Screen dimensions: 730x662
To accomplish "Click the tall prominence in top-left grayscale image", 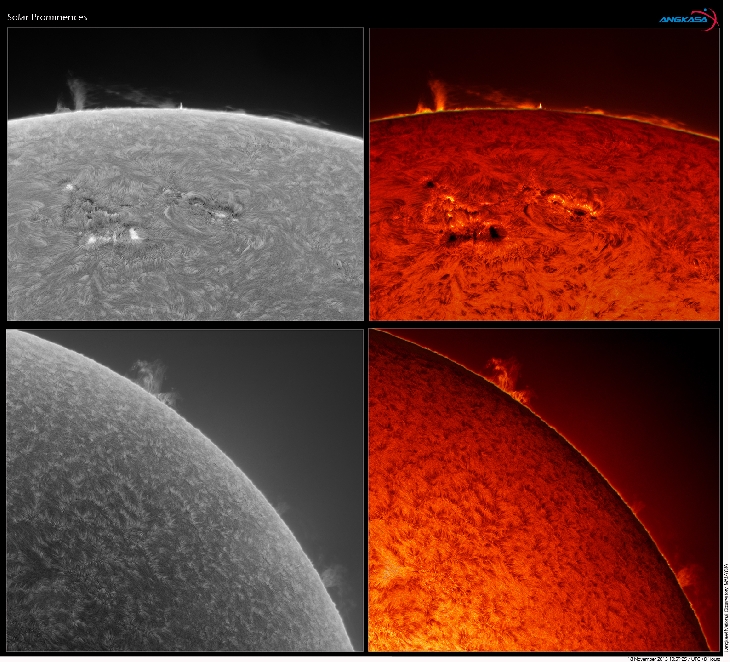I will tap(76, 93).
